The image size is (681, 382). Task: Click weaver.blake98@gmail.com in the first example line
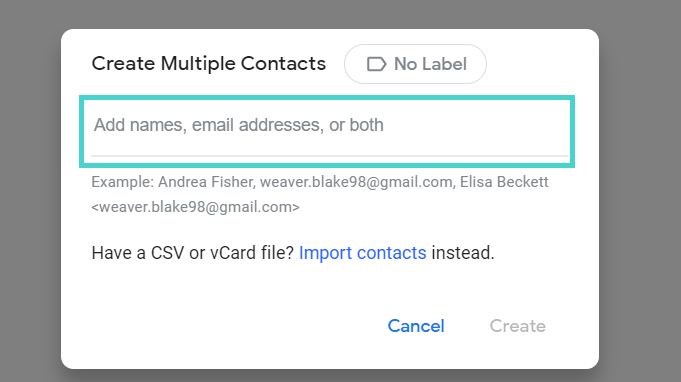[357, 182]
